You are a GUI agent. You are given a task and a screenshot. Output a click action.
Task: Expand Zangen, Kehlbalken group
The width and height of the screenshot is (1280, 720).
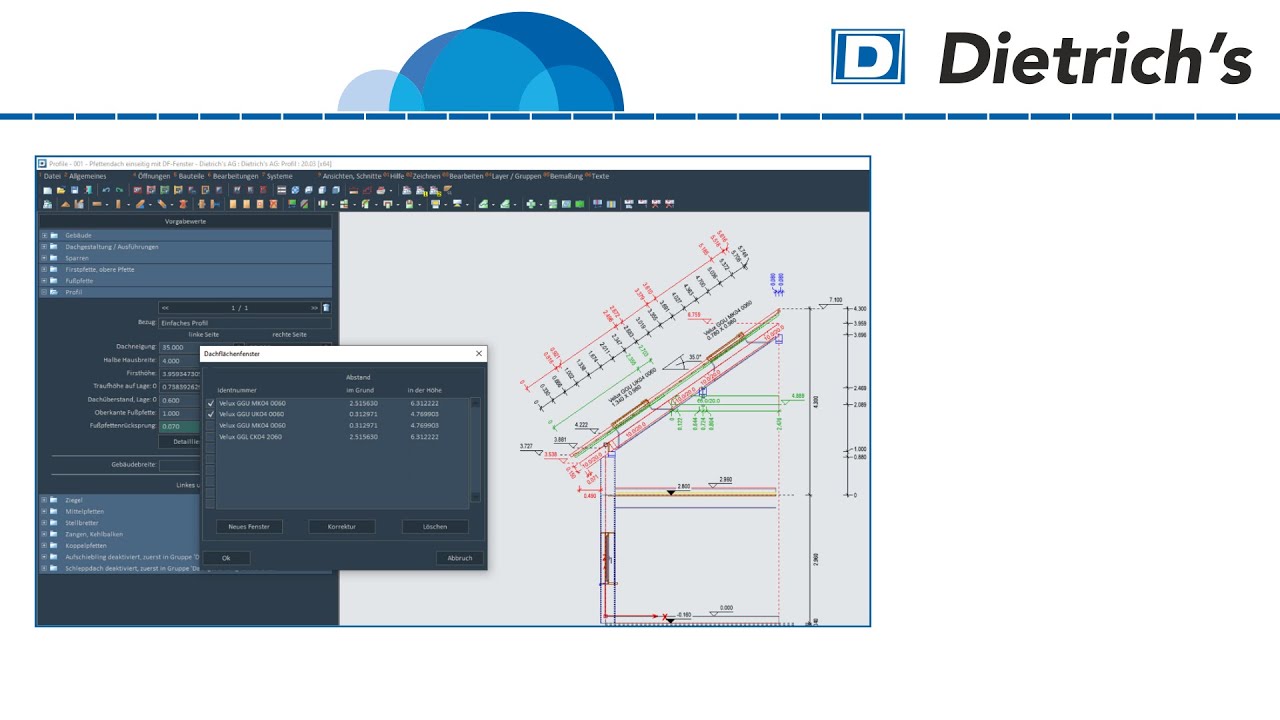pyautogui.click(x=44, y=534)
